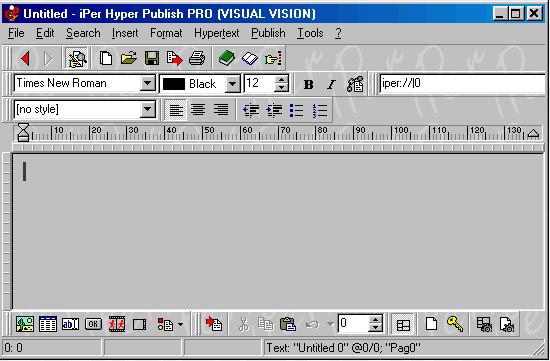
Task: Insert a table
Action: click(48, 324)
